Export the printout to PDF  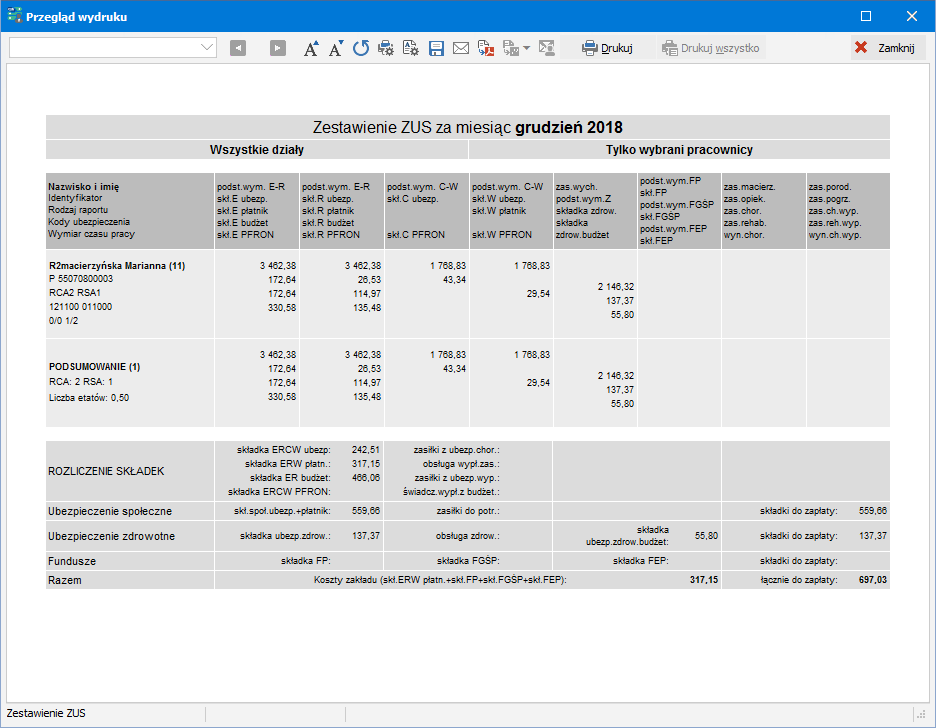click(486, 48)
